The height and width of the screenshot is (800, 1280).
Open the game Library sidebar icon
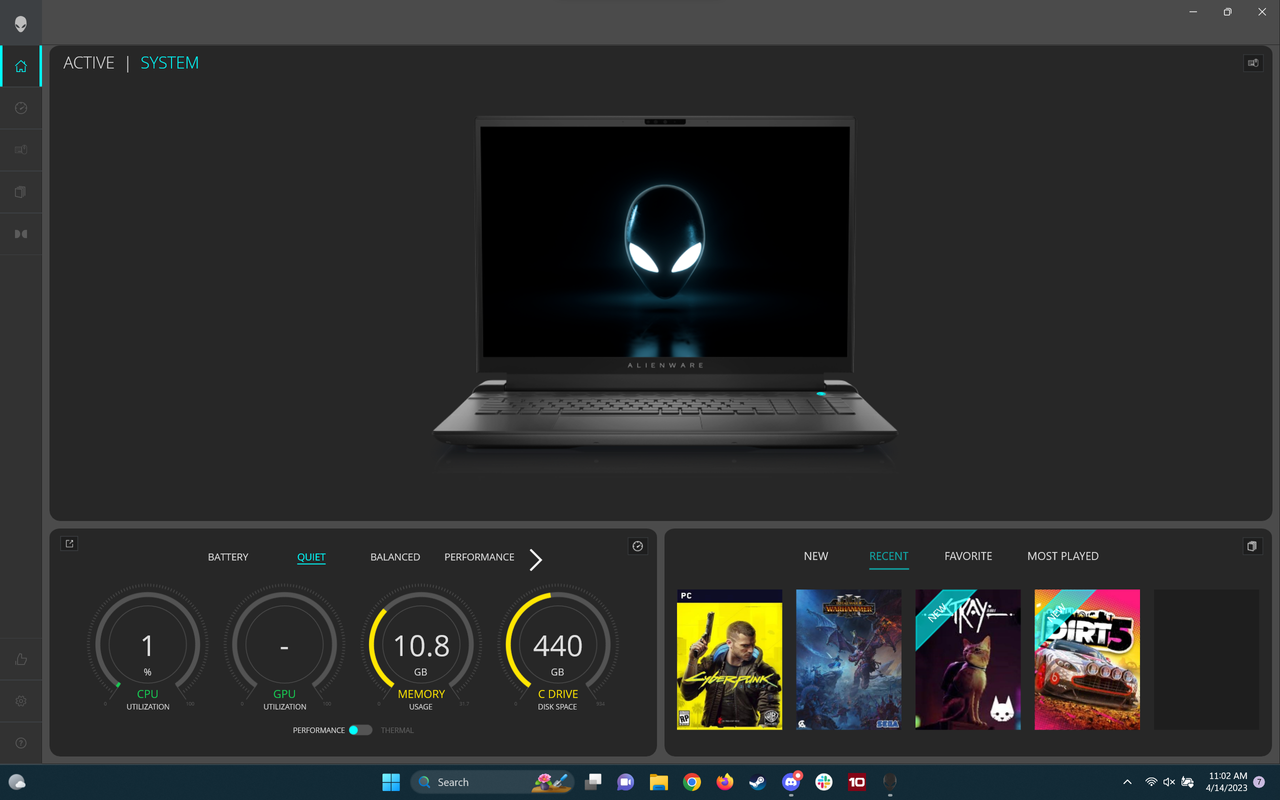pos(21,192)
